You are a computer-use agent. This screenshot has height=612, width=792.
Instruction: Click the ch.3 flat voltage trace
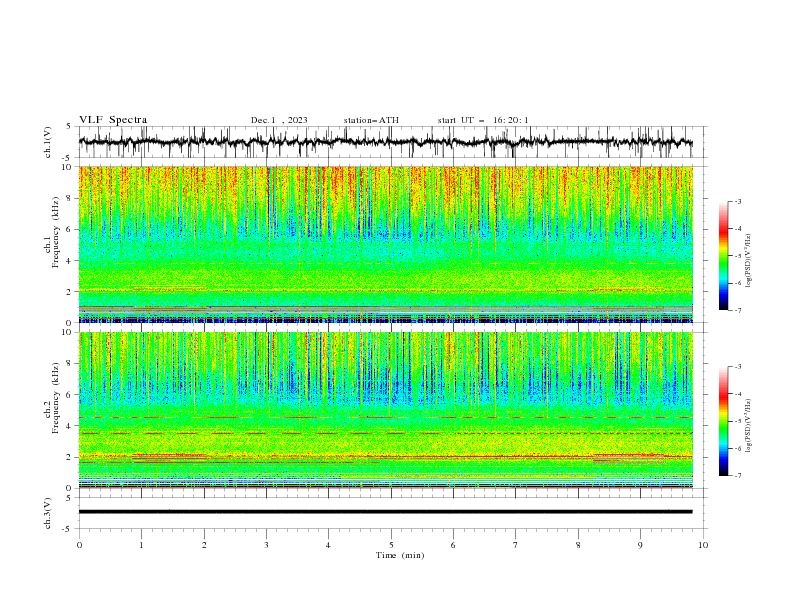[x=386, y=512]
